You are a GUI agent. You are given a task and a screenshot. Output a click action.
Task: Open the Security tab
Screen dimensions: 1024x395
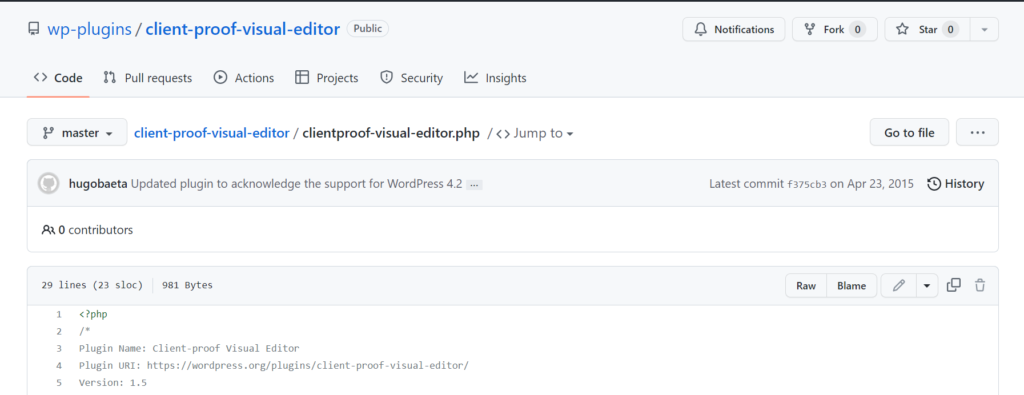coord(411,78)
